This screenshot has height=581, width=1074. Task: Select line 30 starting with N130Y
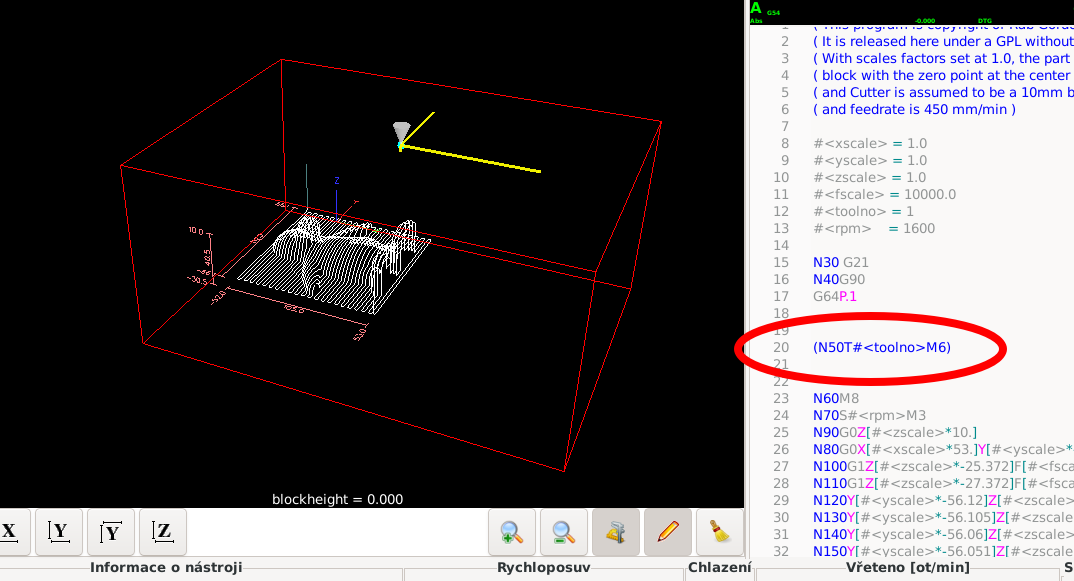[943, 518]
